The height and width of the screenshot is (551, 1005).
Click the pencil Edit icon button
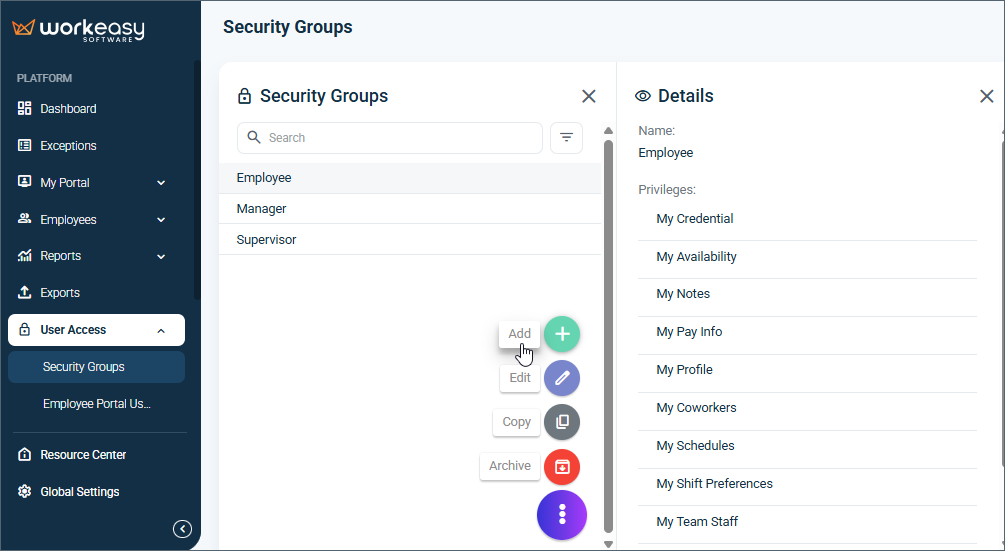coord(562,378)
